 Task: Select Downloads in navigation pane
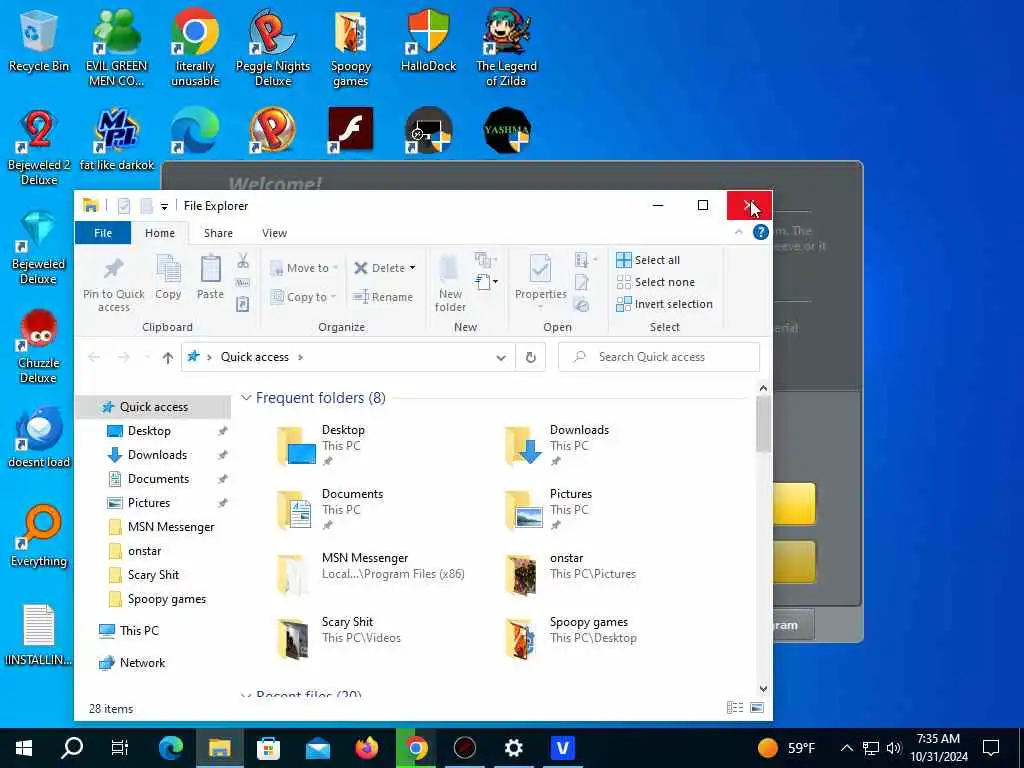(157, 455)
